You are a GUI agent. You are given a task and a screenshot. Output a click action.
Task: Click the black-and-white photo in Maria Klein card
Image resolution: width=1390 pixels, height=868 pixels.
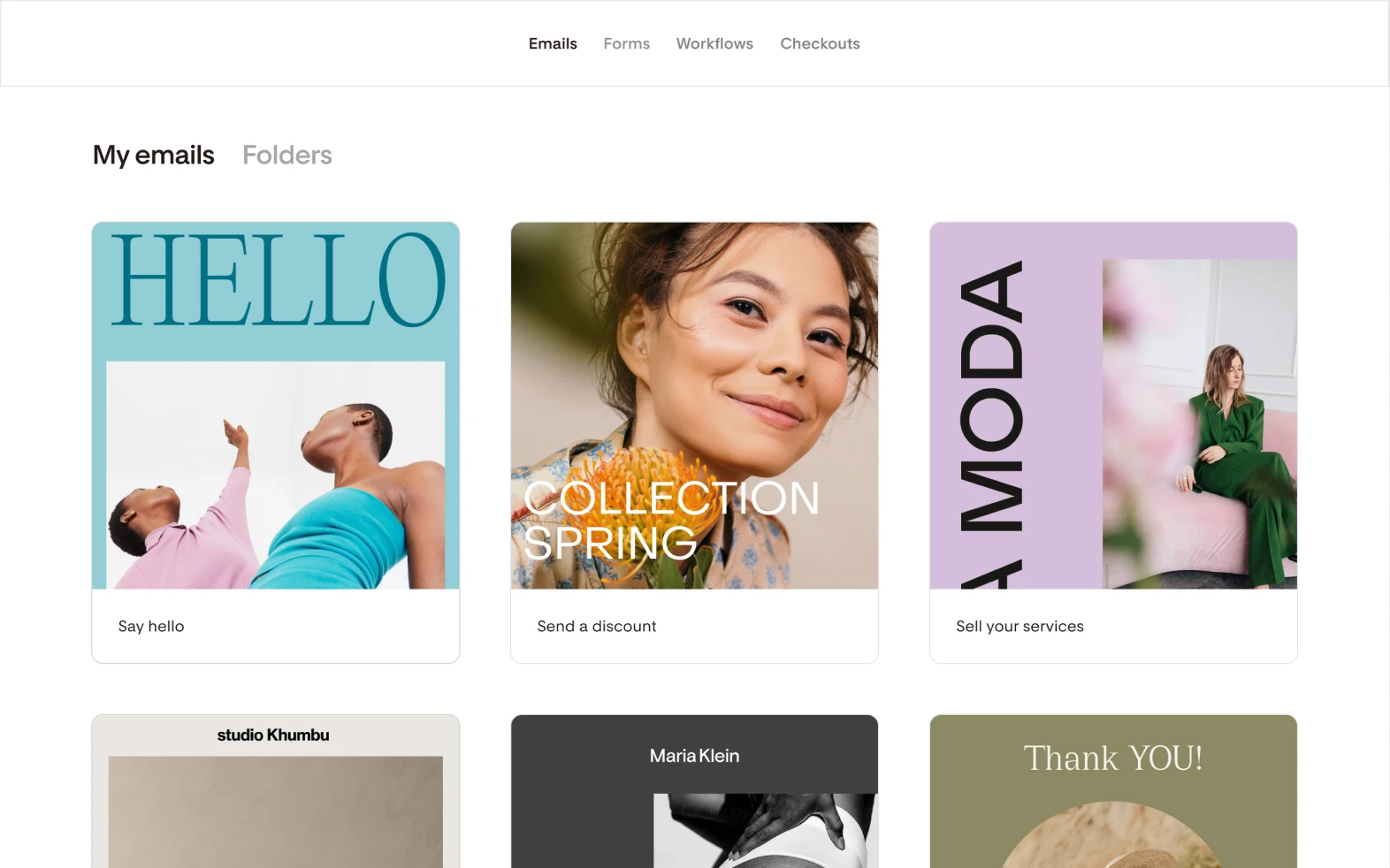tap(766, 831)
